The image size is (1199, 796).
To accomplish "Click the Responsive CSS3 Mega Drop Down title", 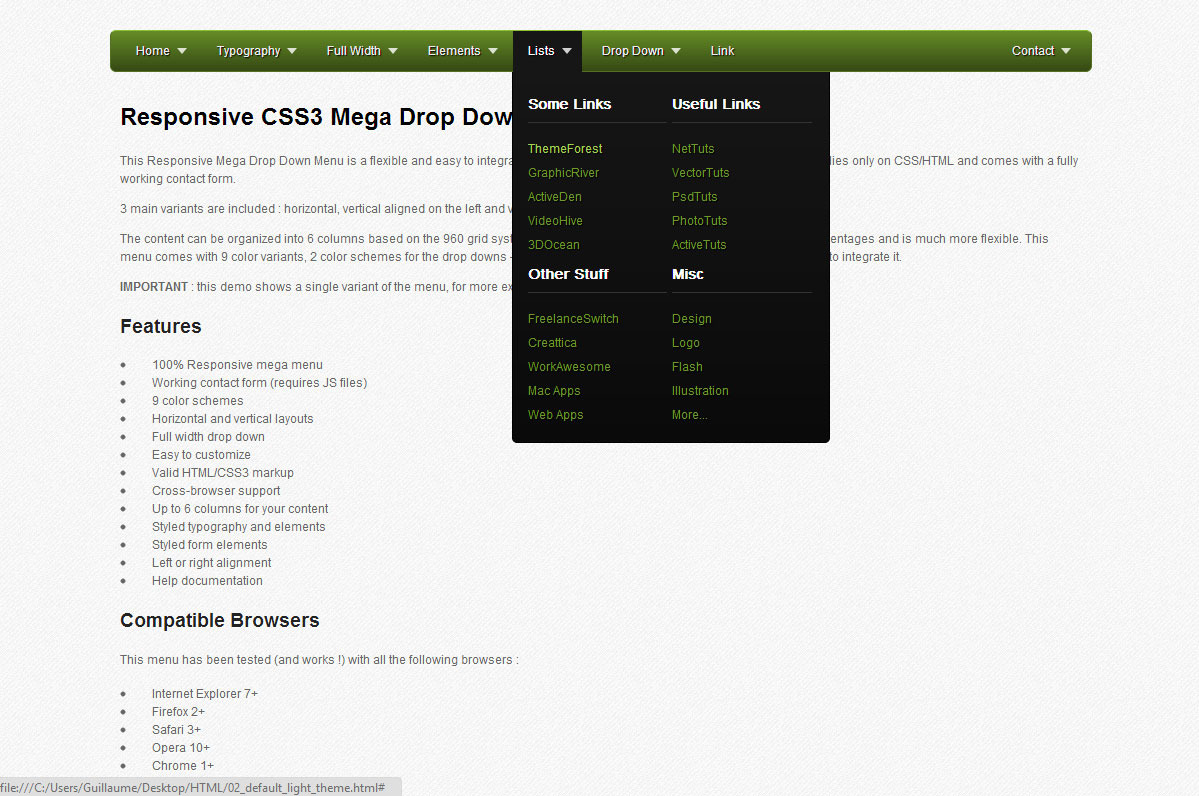I will (316, 117).
